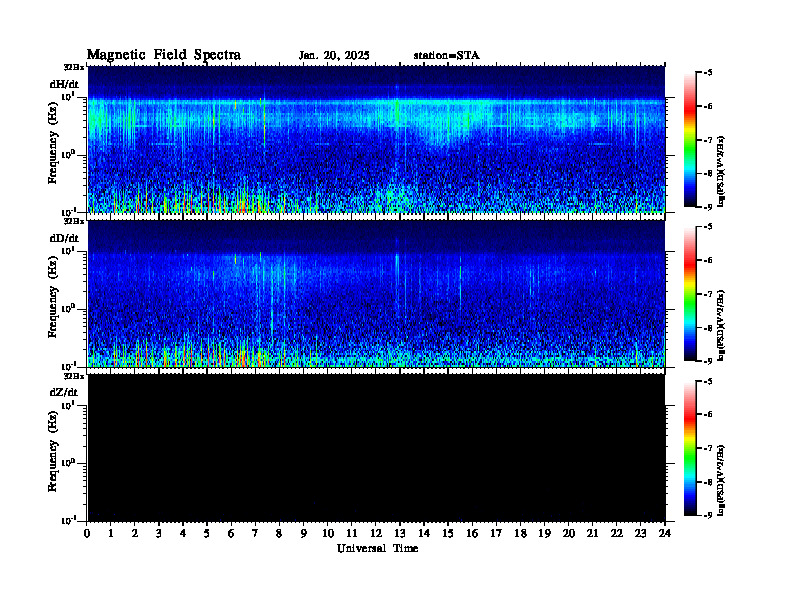The height and width of the screenshot is (612, 792).
Task: Click the 10^0 frequency tick of dD/dt panel
Action: pyautogui.click(x=68, y=308)
